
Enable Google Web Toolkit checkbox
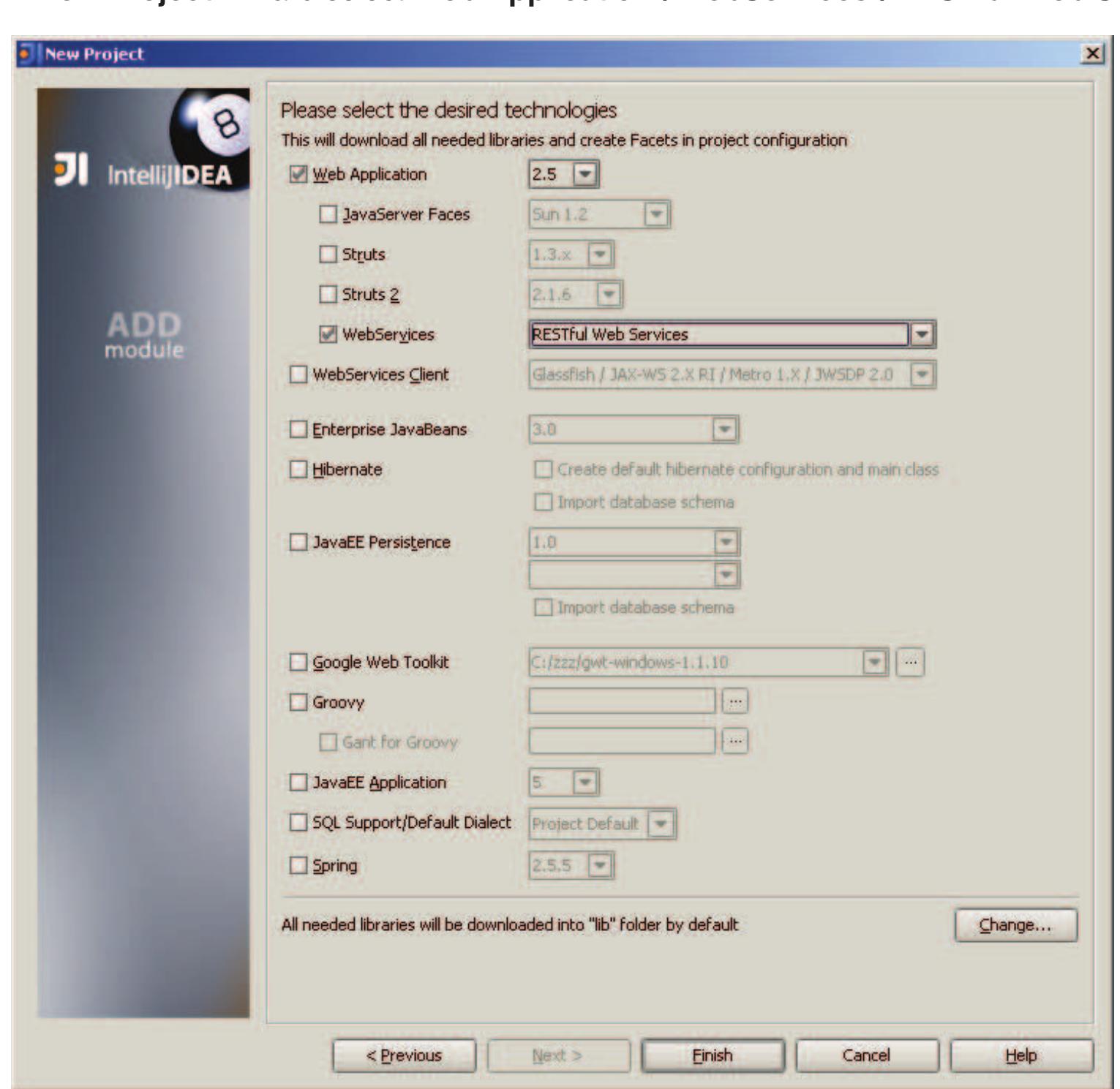pyautogui.click(x=298, y=662)
